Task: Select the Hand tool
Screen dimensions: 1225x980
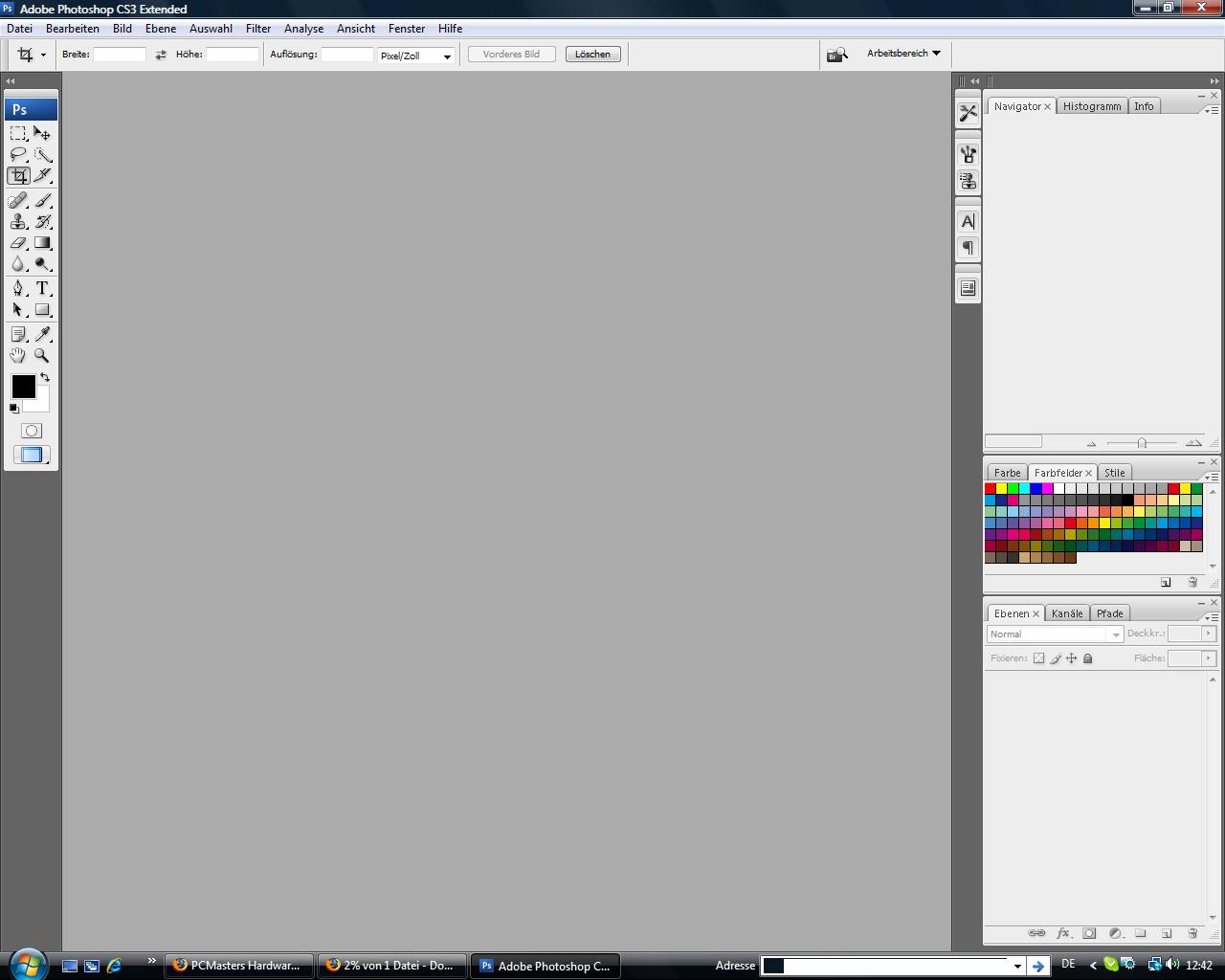Action: click(18, 355)
